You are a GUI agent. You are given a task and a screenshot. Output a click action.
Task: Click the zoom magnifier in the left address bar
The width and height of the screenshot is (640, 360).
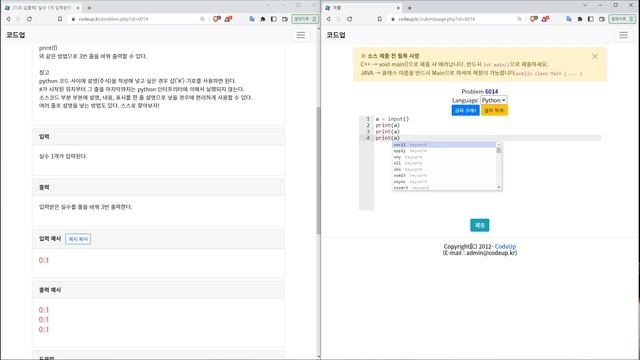(202, 19)
